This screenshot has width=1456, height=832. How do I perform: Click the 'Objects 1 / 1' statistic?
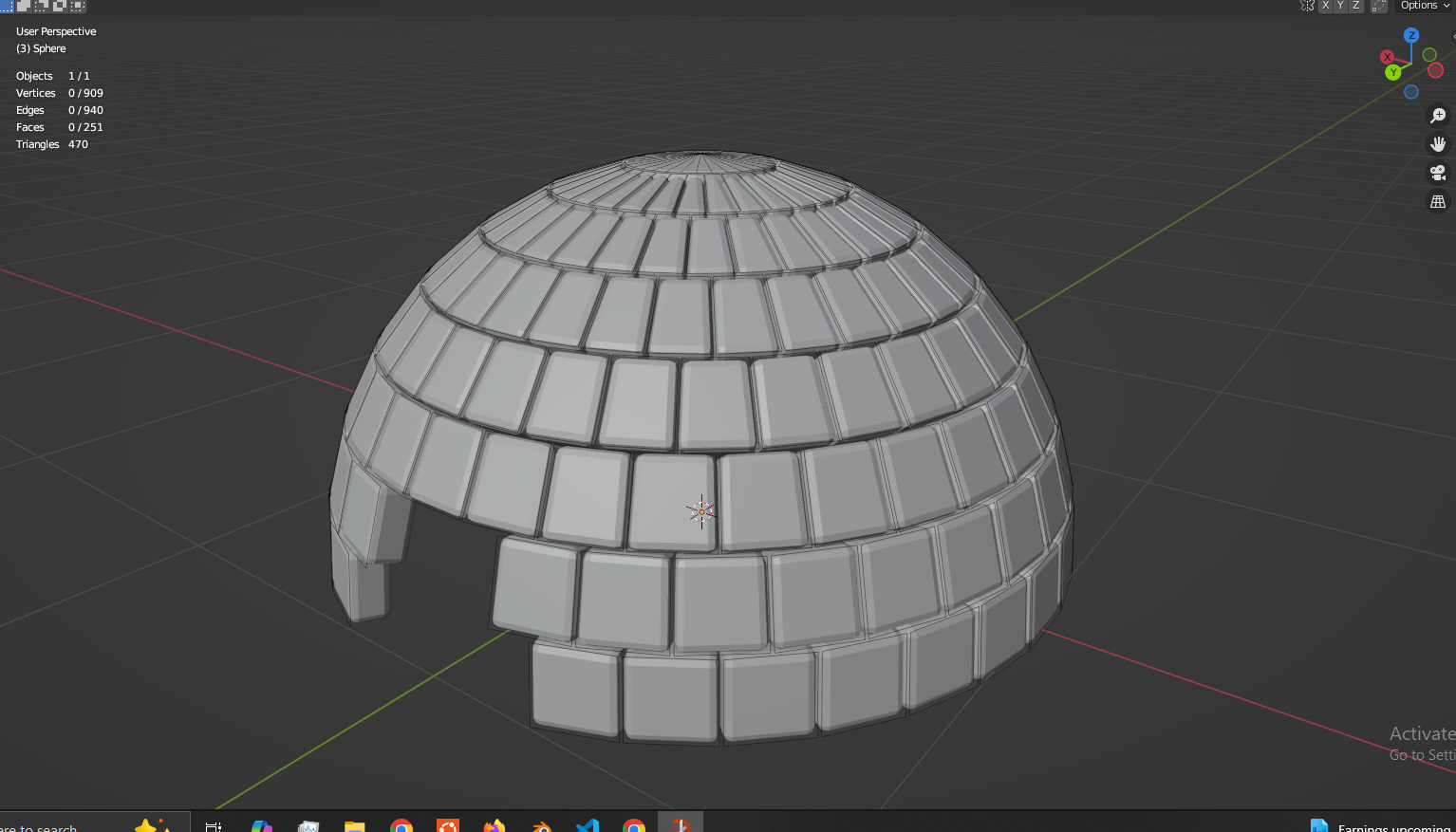53,76
